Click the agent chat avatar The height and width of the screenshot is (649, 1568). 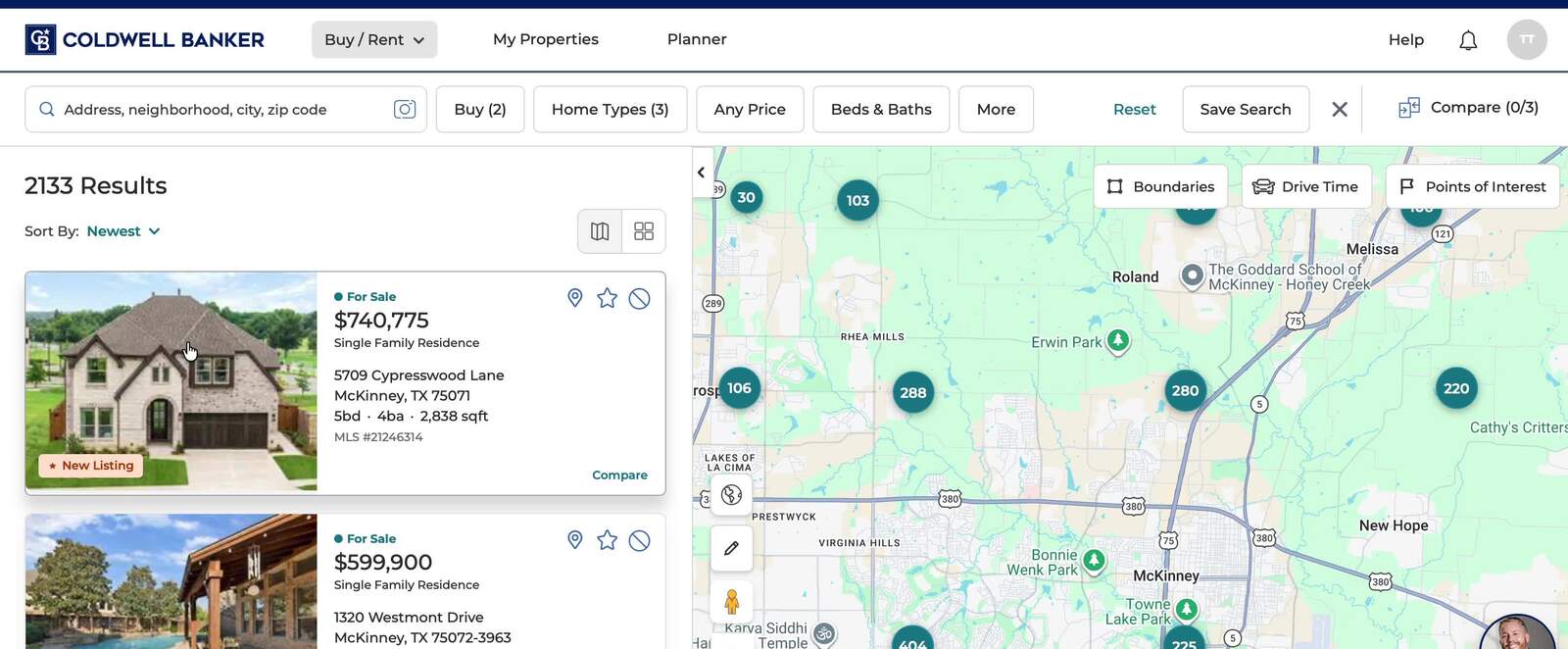coord(1517,632)
